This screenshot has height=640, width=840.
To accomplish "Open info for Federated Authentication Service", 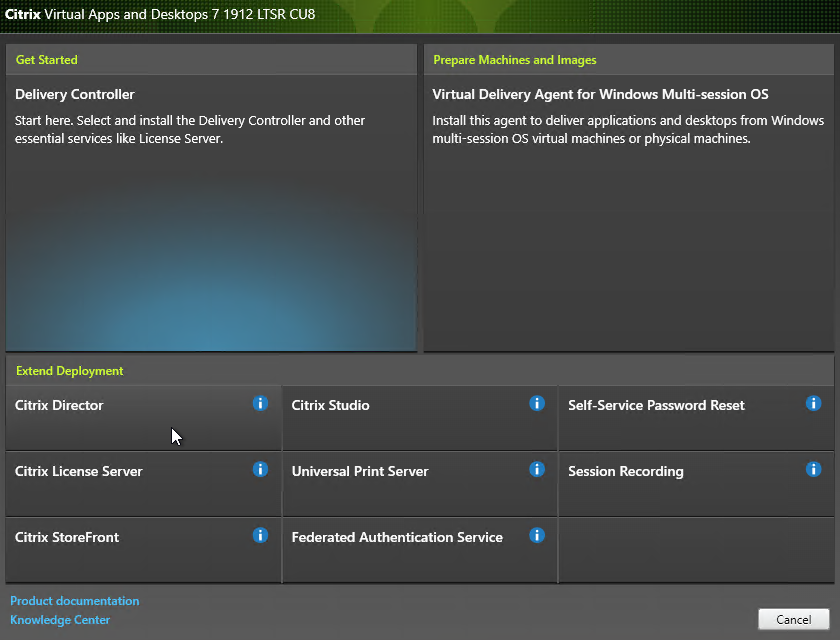I will coord(537,535).
